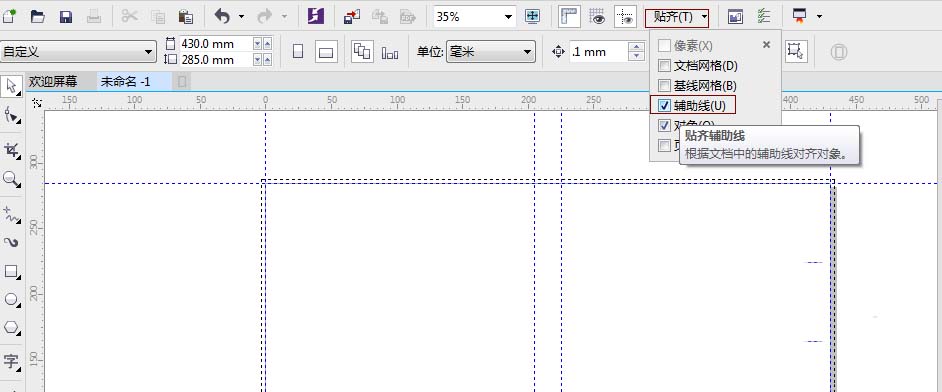Select the Rectangle tool

click(x=11, y=271)
